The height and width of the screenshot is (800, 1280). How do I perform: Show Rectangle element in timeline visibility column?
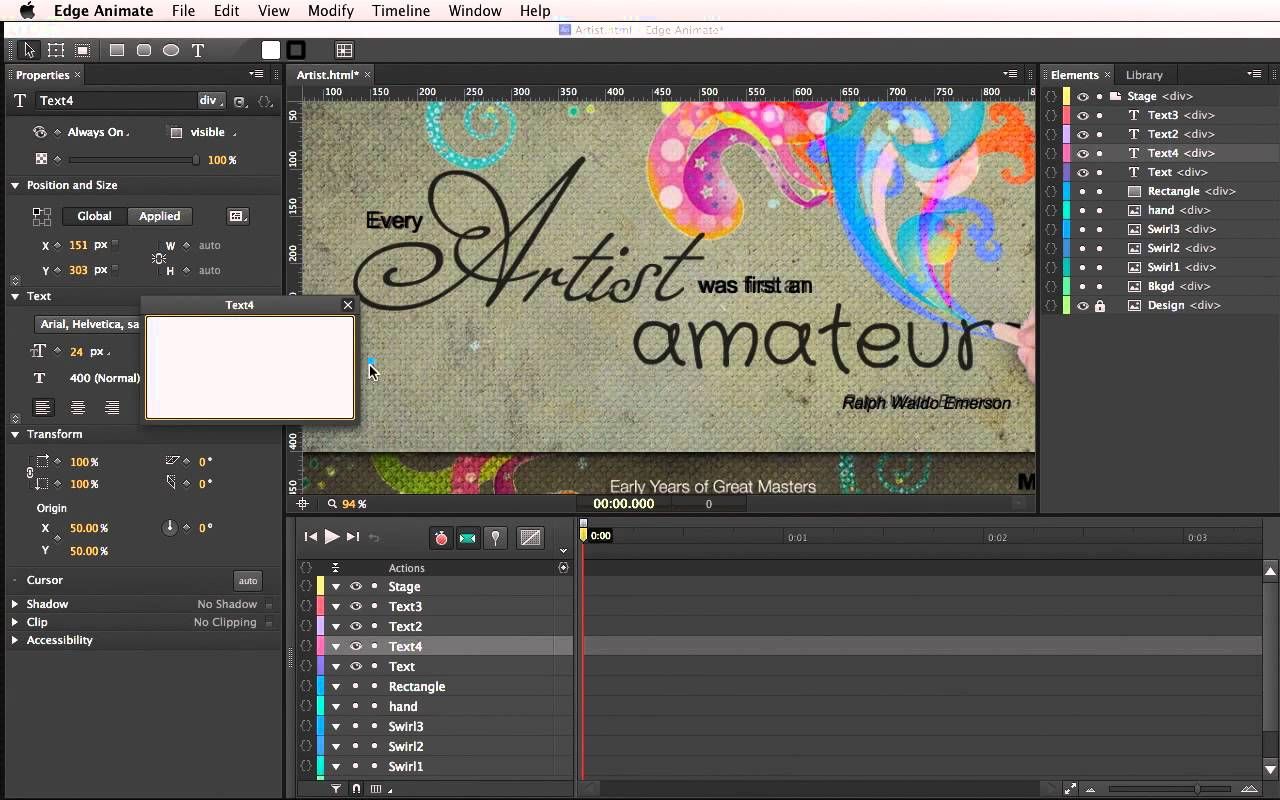tap(355, 687)
